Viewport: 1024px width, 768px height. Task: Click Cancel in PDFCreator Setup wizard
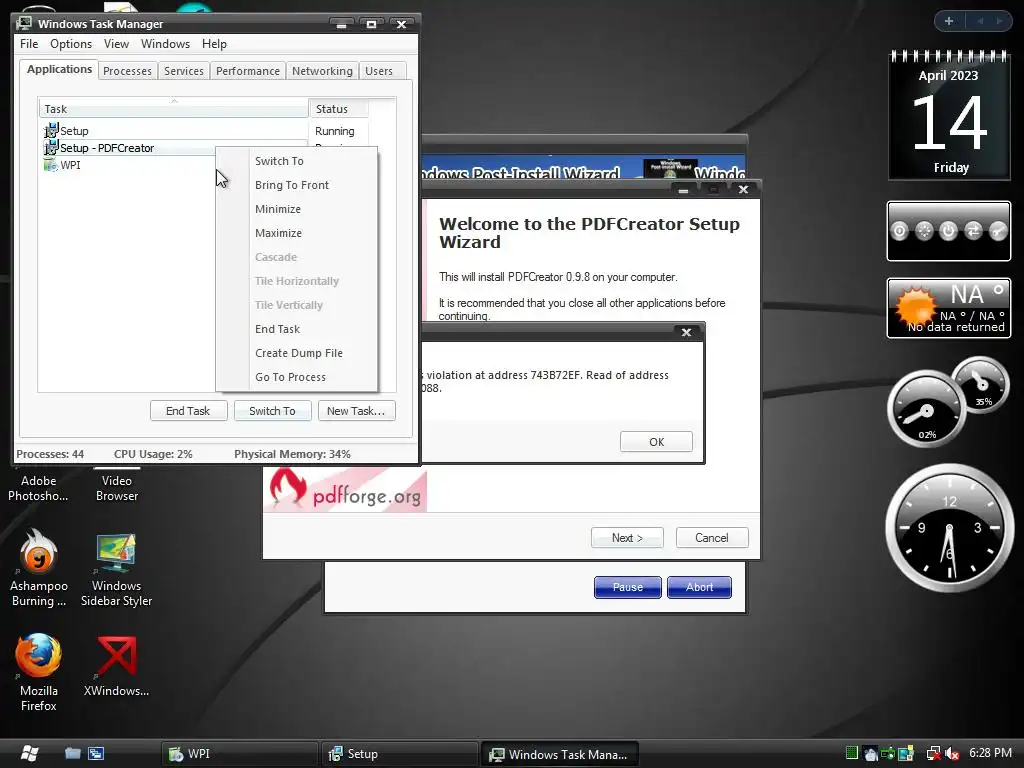coord(712,537)
